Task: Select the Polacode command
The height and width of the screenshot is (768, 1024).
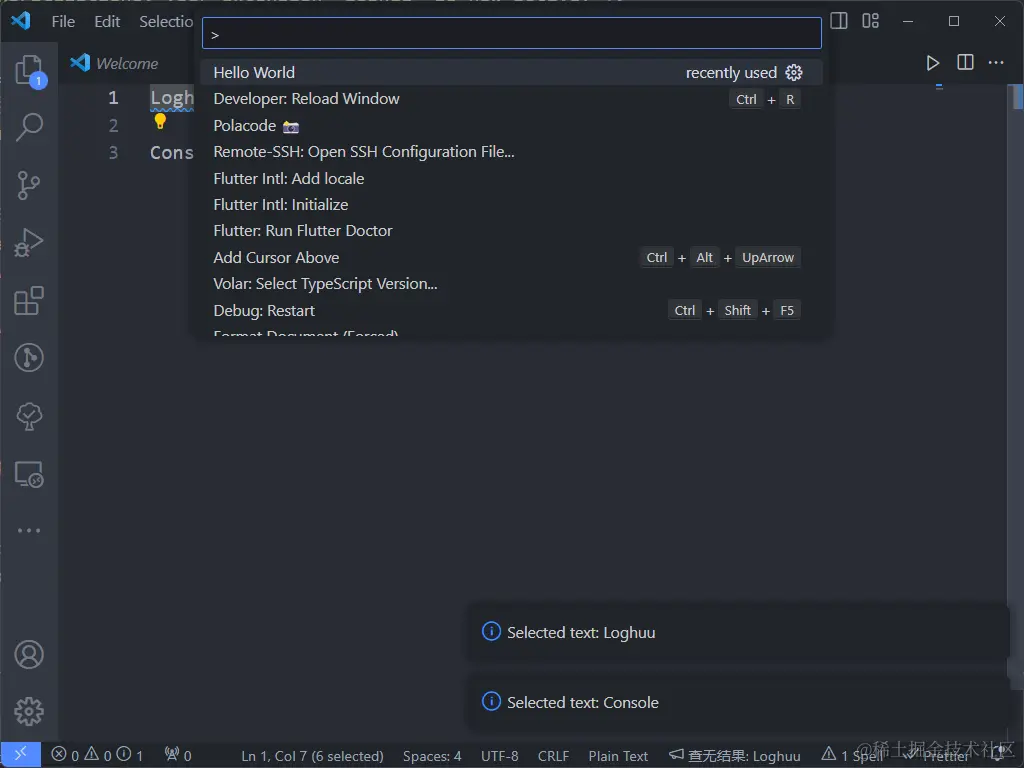Action: pos(511,125)
